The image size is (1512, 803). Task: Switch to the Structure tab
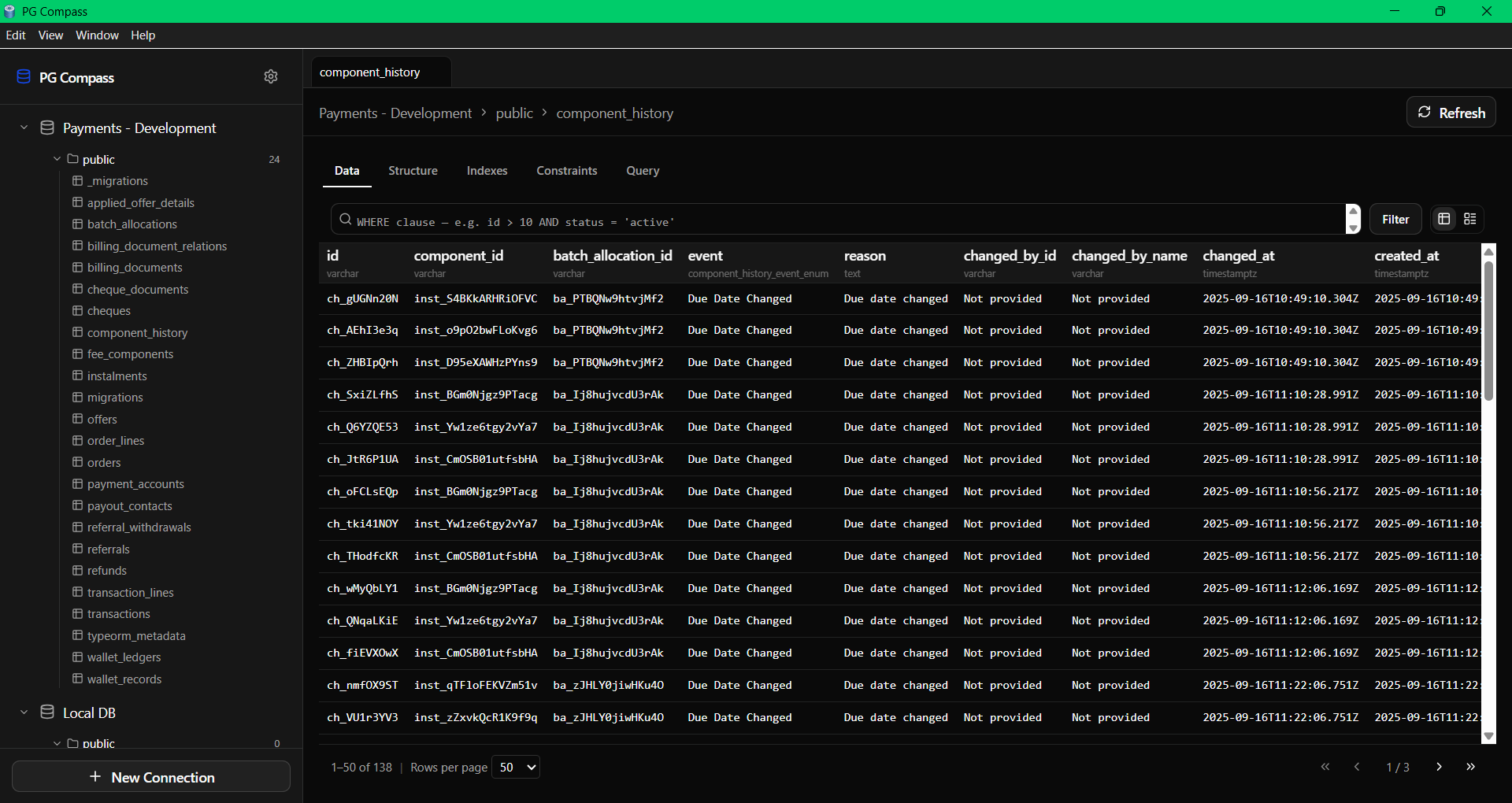(413, 171)
